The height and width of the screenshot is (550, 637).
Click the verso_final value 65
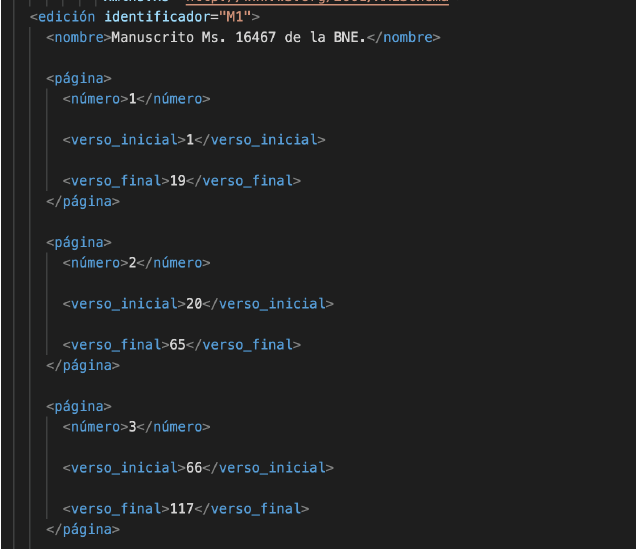pos(177,345)
